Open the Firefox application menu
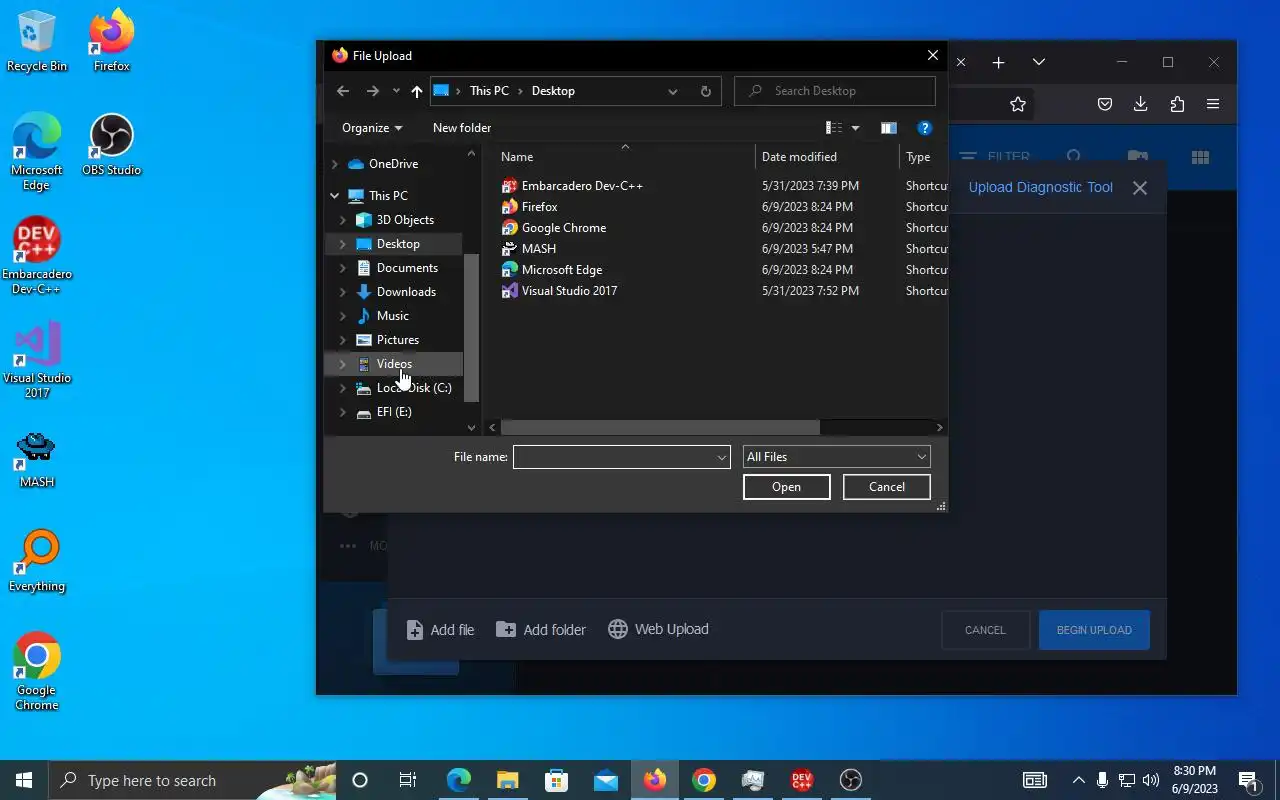 1213,104
